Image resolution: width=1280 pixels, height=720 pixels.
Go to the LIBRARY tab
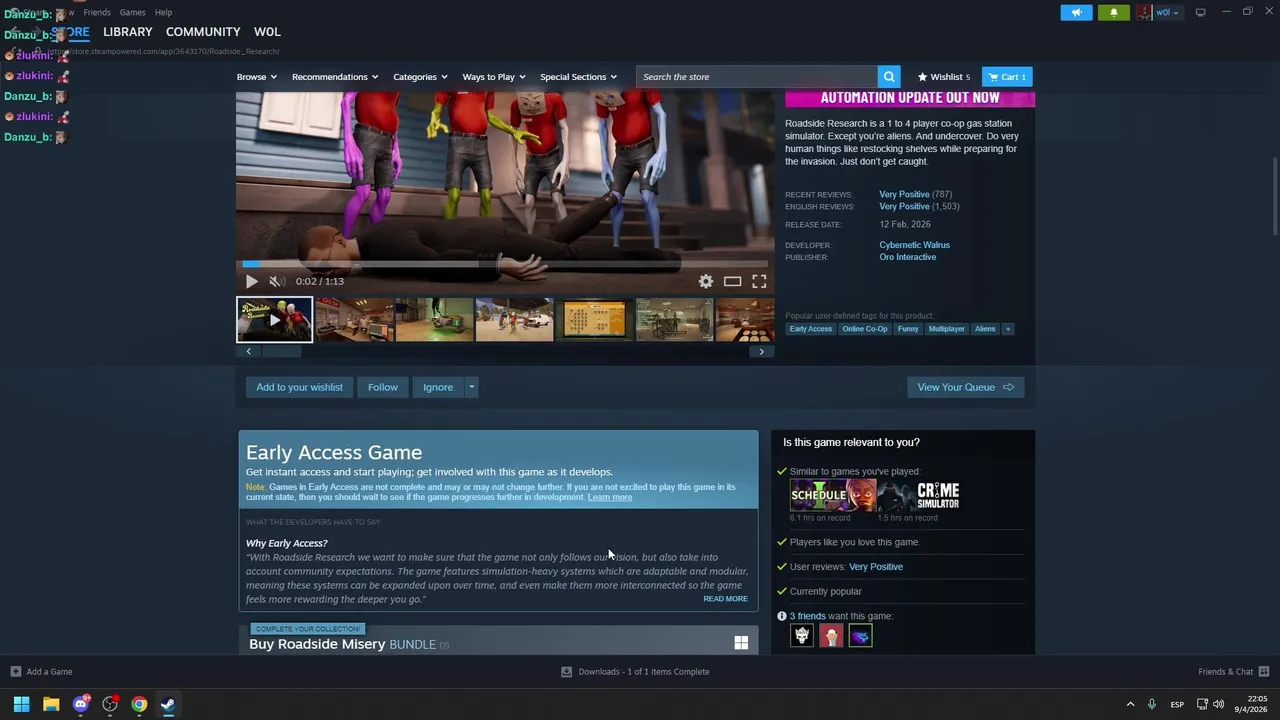pyautogui.click(x=128, y=32)
